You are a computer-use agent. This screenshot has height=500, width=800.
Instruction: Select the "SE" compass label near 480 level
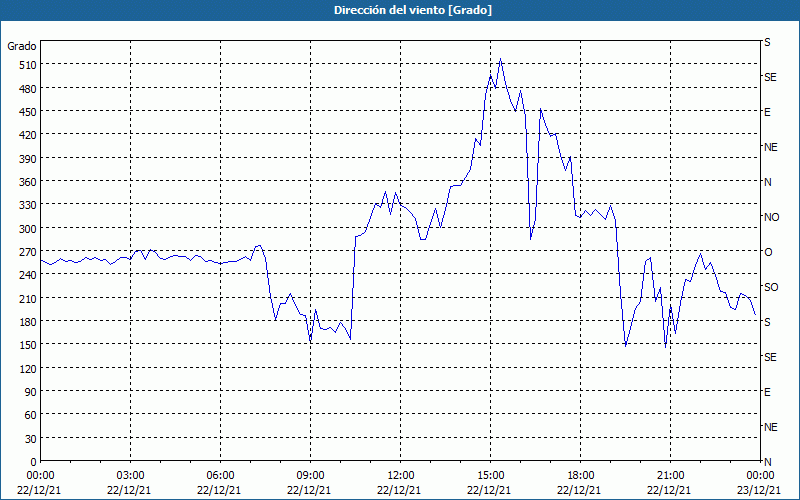tap(770, 77)
